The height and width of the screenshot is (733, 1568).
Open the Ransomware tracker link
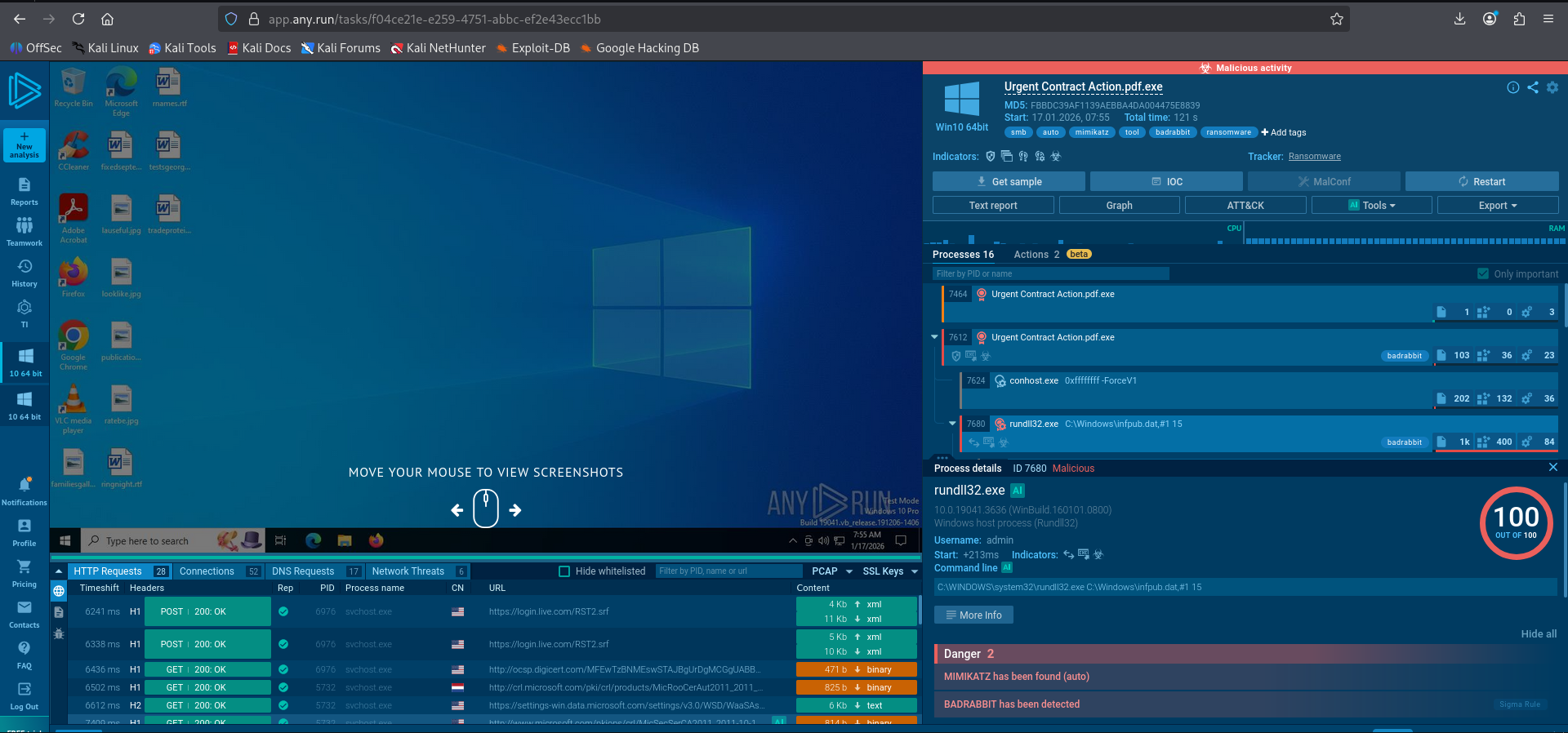point(1314,157)
